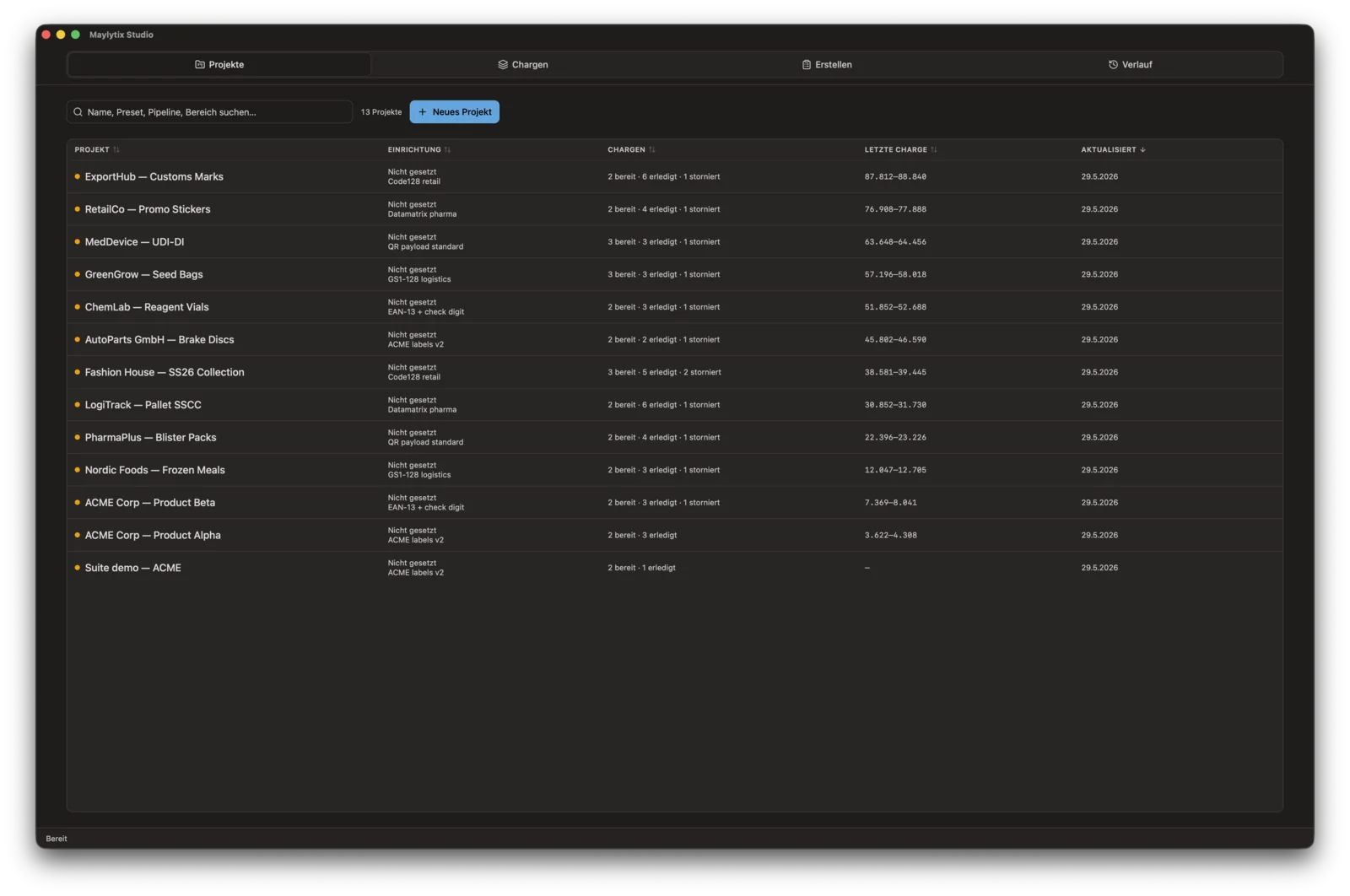1350x896 pixels.
Task: Click the magnifier icon in search box
Action: click(78, 112)
